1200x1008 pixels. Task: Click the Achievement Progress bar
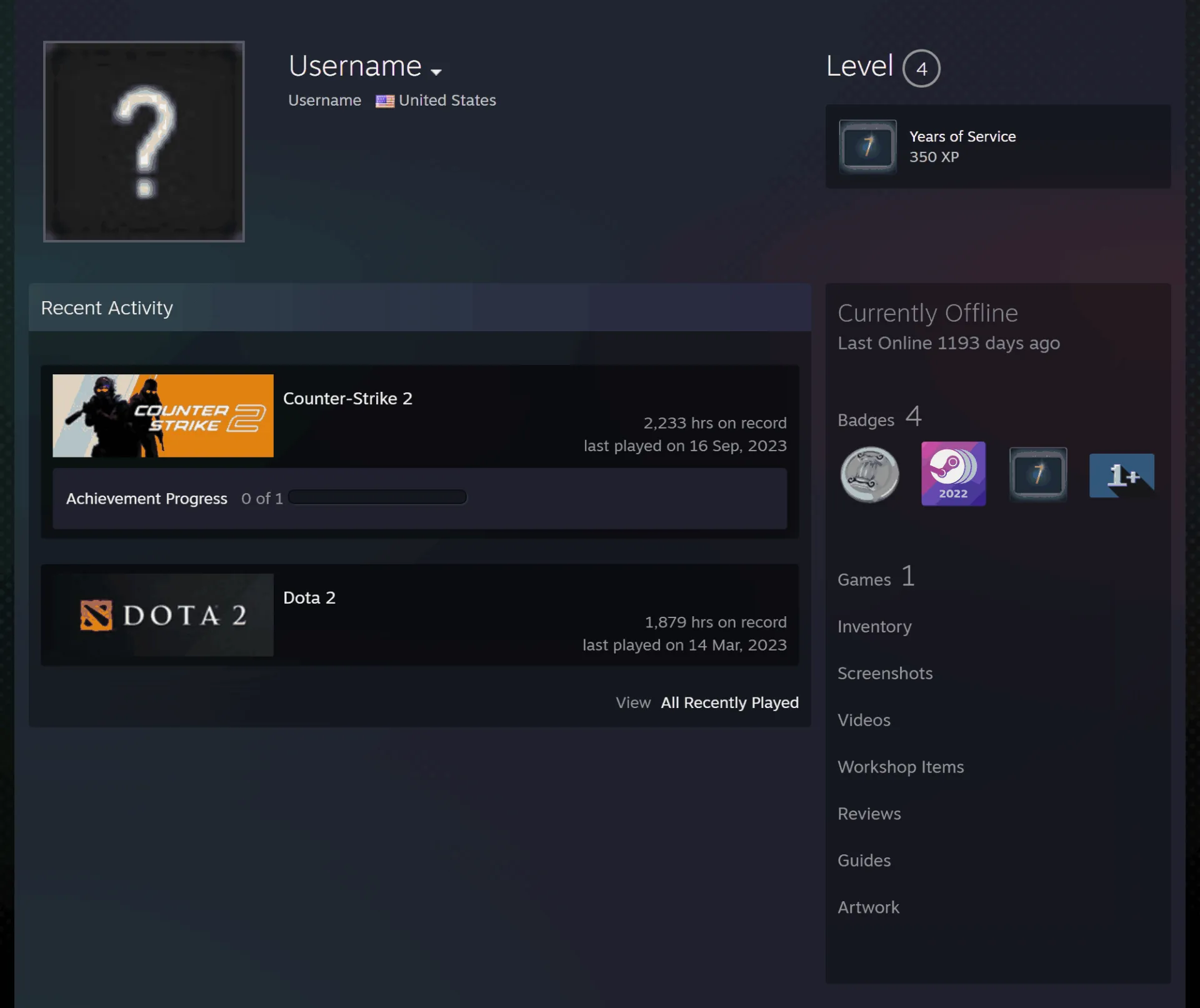(x=377, y=497)
